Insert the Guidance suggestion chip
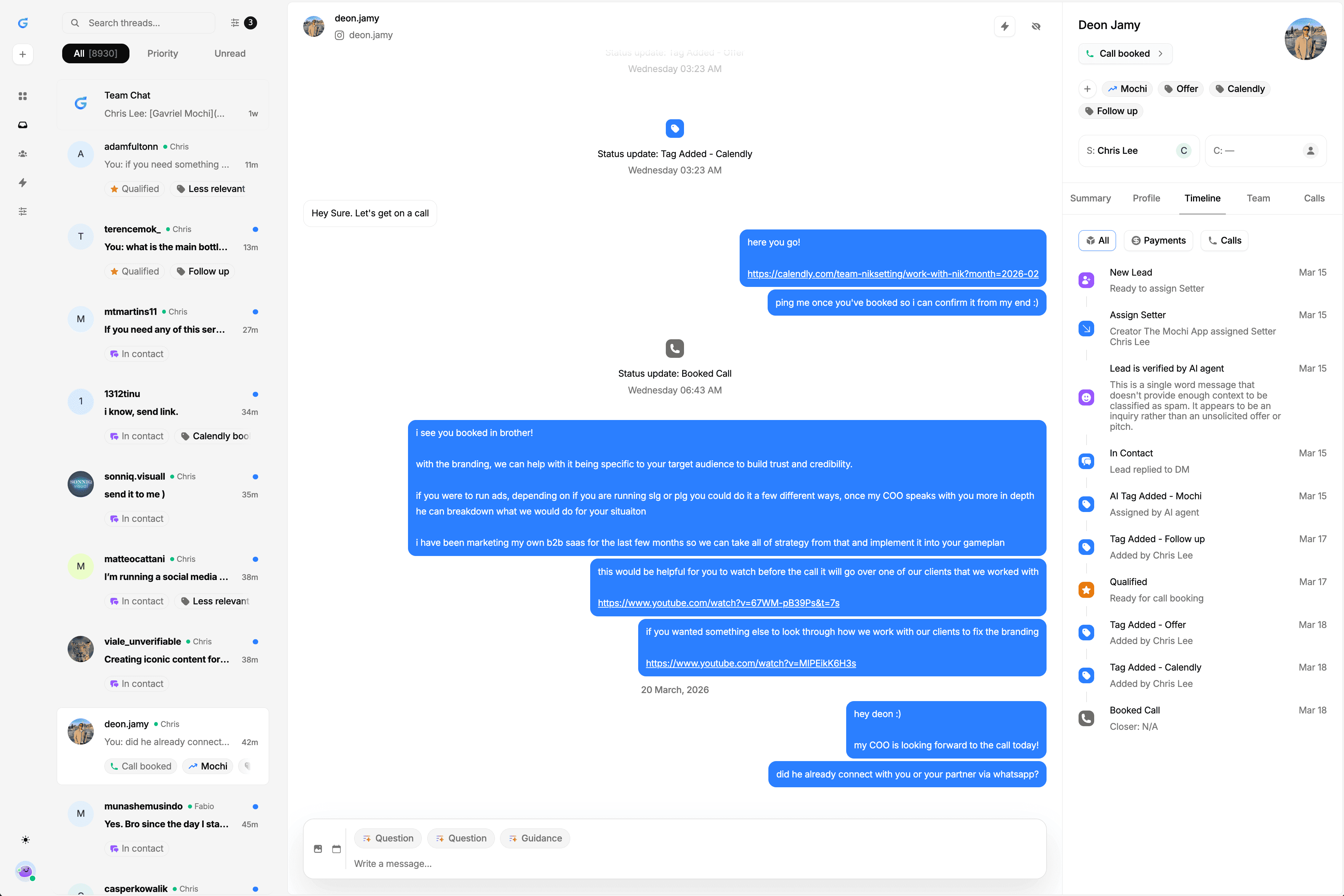 click(535, 838)
